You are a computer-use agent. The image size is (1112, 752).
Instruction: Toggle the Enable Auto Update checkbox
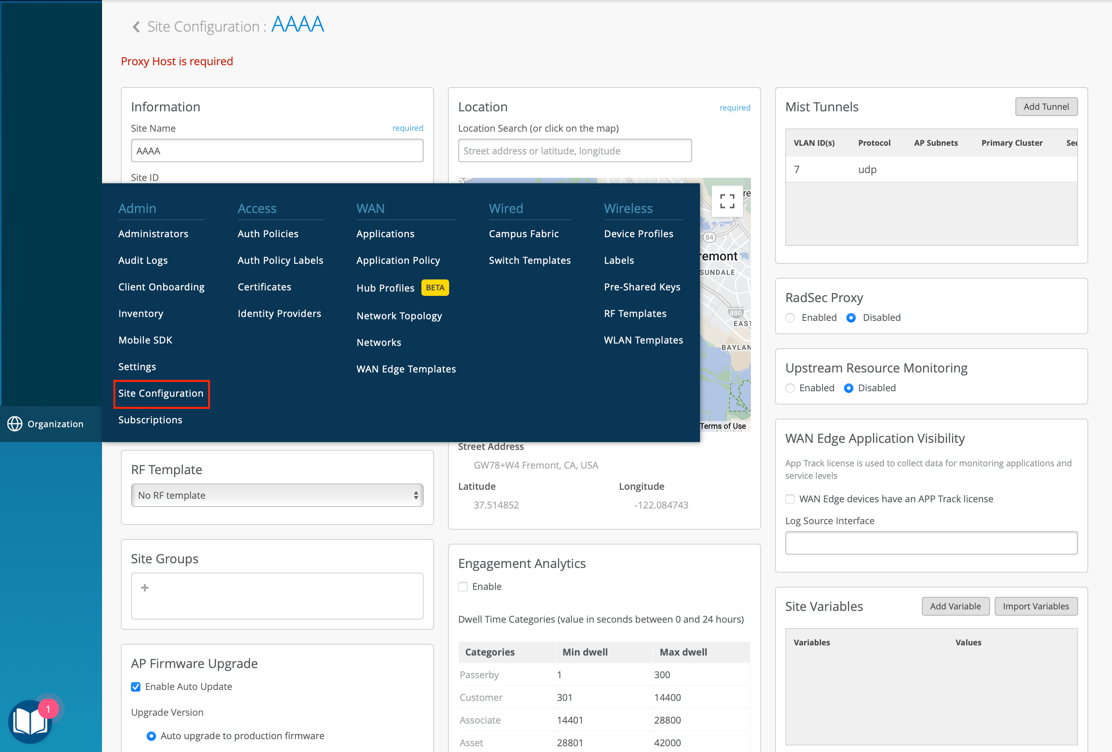(x=136, y=687)
